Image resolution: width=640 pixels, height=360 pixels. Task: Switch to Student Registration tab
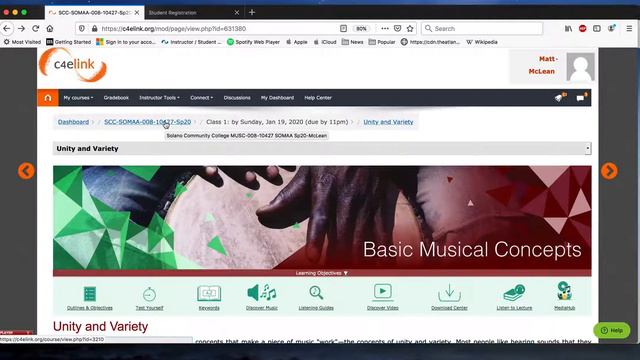point(193,13)
